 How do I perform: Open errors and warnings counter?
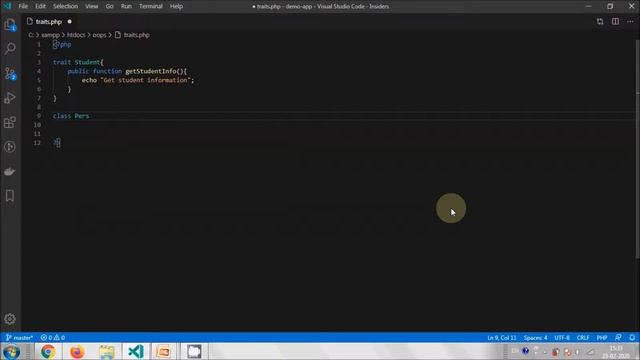pyautogui.click(x=53, y=338)
